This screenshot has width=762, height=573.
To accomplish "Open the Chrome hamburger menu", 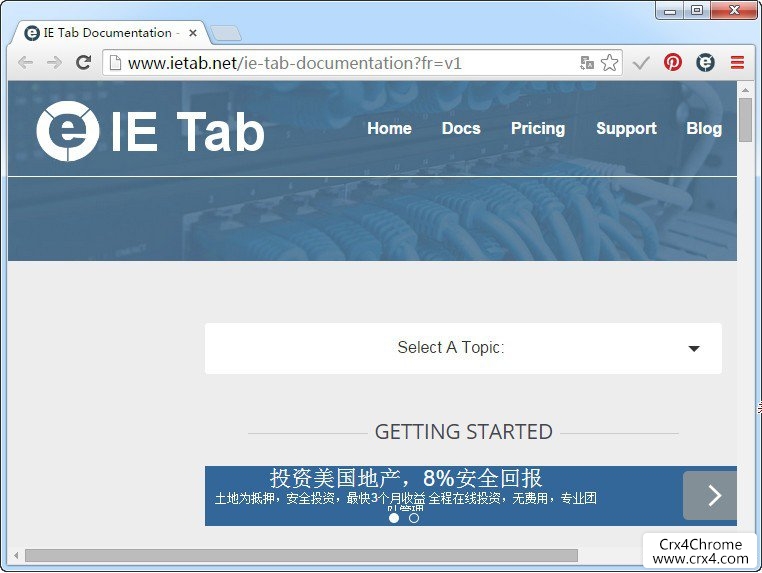I will tap(737, 62).
